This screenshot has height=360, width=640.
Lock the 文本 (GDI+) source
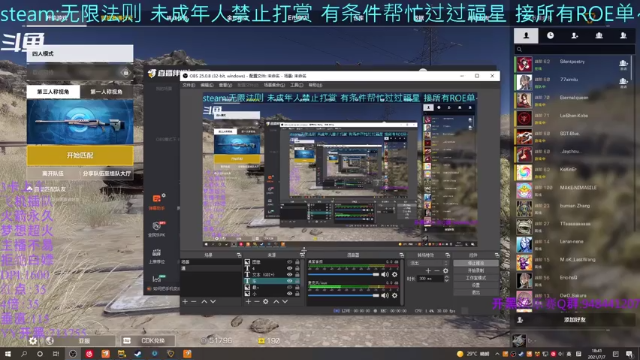[297, 275]
